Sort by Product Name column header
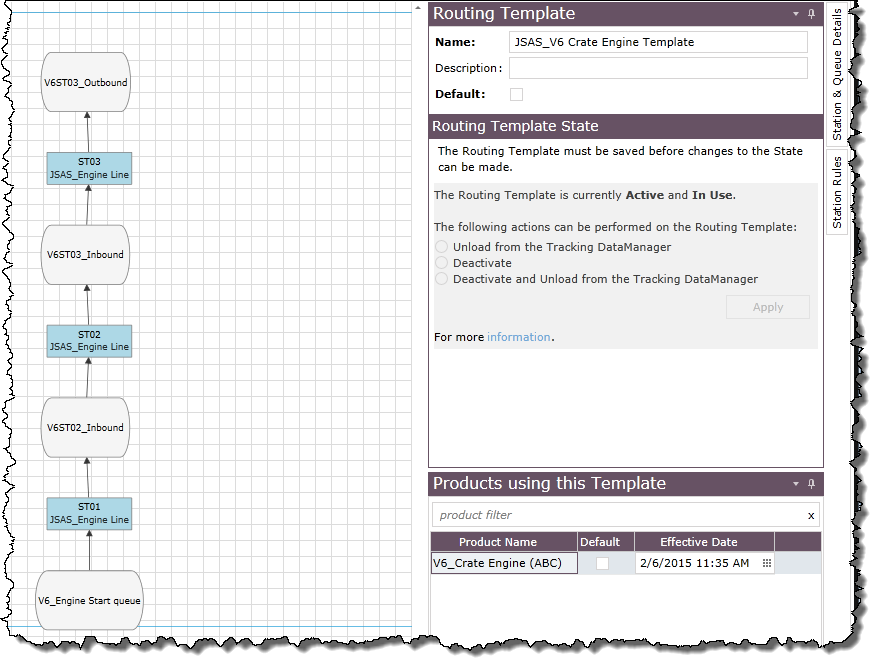The image size is (870, 658). point(504,541)
